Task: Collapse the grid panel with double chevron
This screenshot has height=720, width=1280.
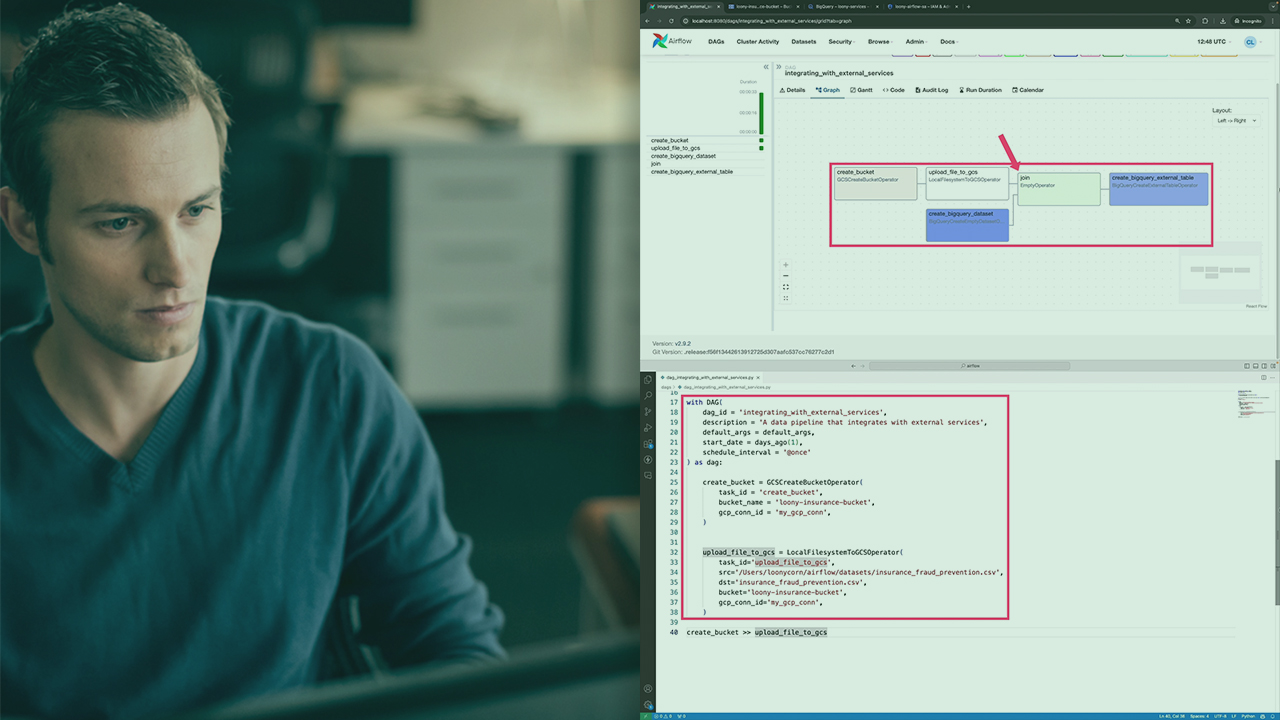Action: pyautogui.click(x=766, y=67)
